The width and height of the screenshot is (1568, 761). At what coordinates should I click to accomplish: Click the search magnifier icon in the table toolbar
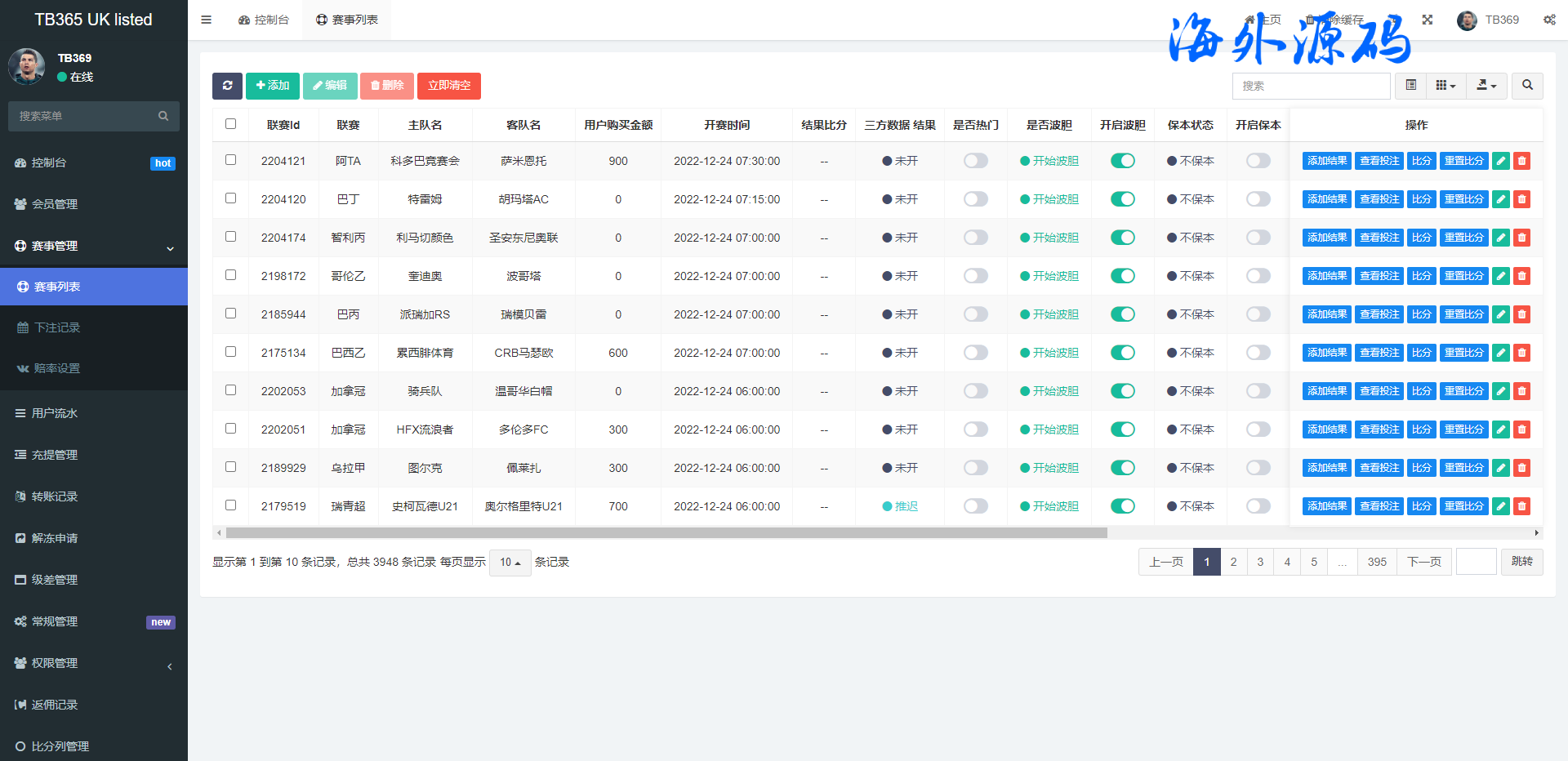point(1527,86)
